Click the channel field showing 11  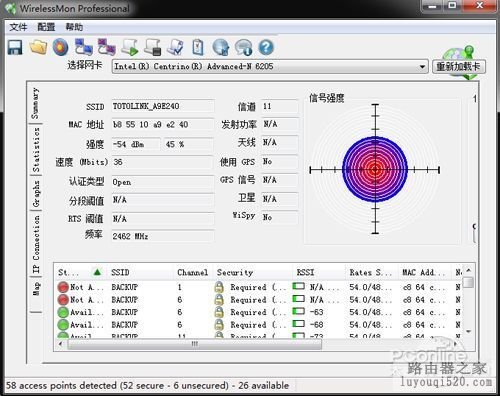[279, 106]
